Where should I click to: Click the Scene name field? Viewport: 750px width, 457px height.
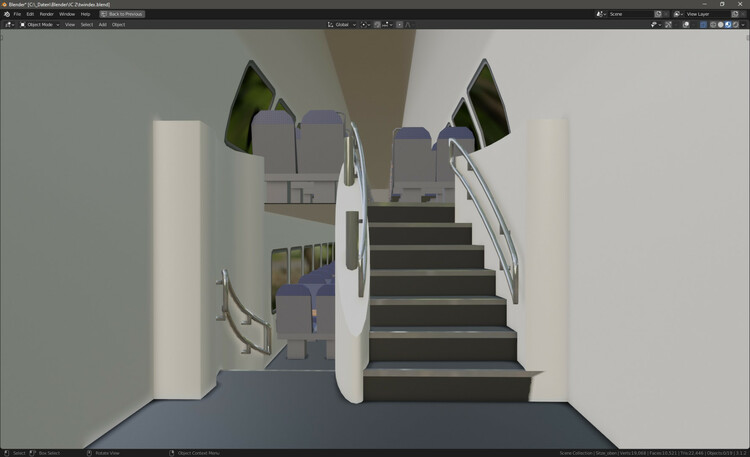point(630,14)
